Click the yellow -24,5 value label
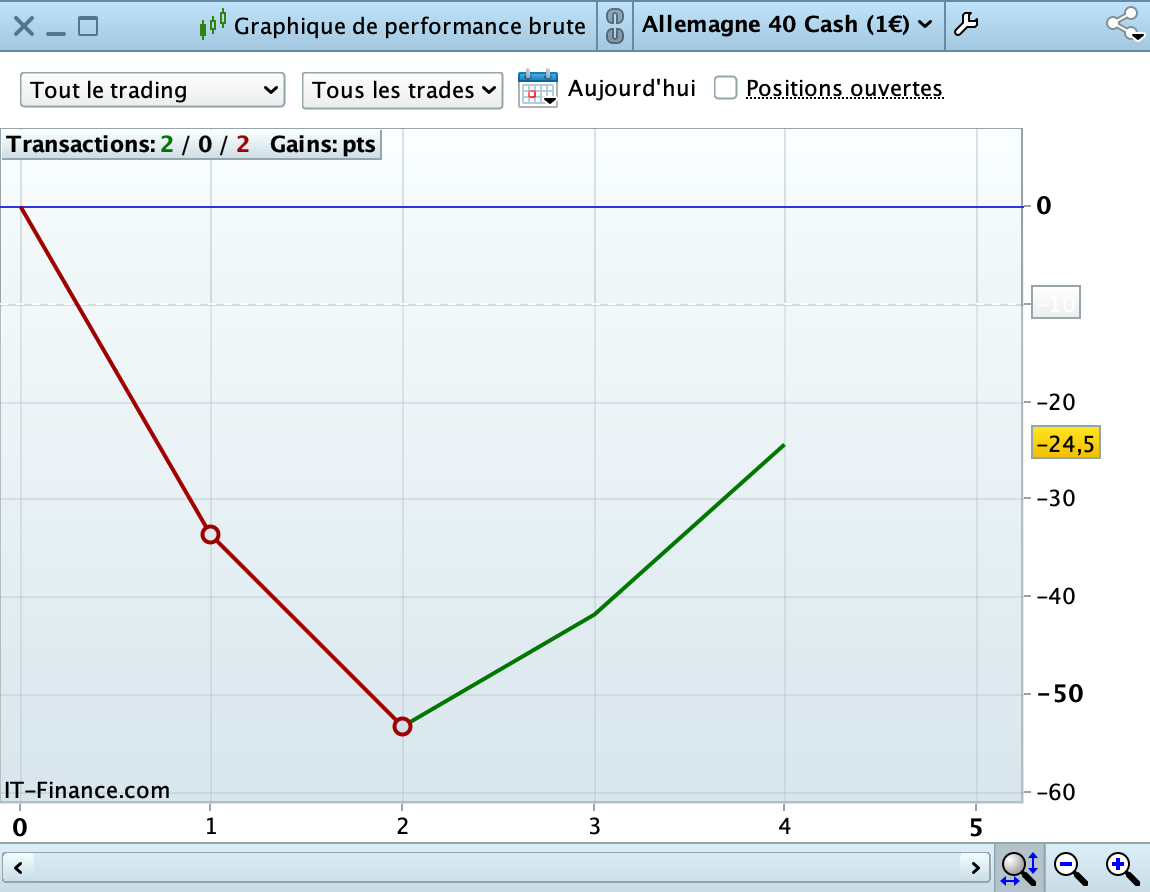The height and width of the screenshot is (892, 1150). (x=1066, y=443)
